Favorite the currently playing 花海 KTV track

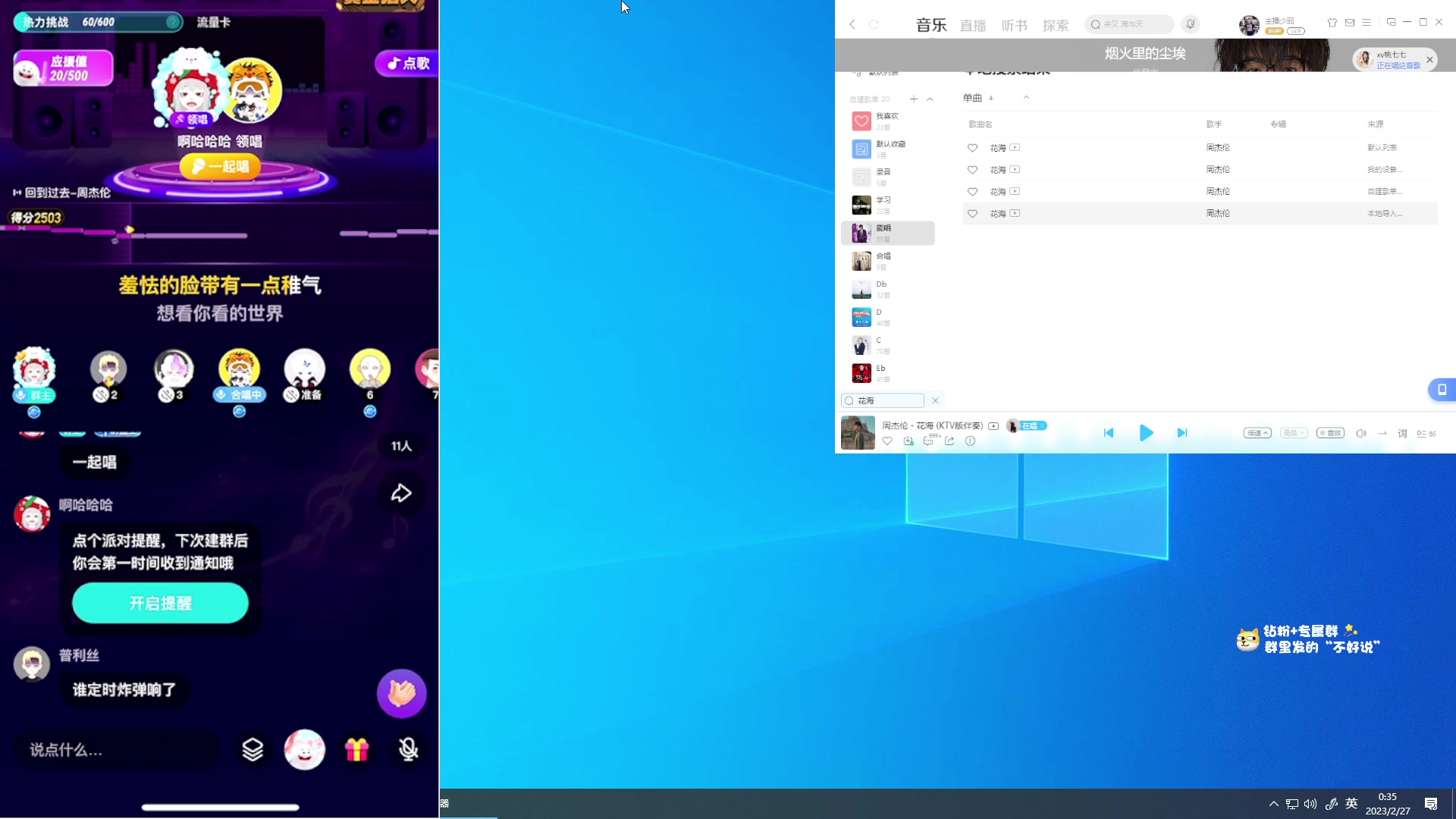[887, 441]
